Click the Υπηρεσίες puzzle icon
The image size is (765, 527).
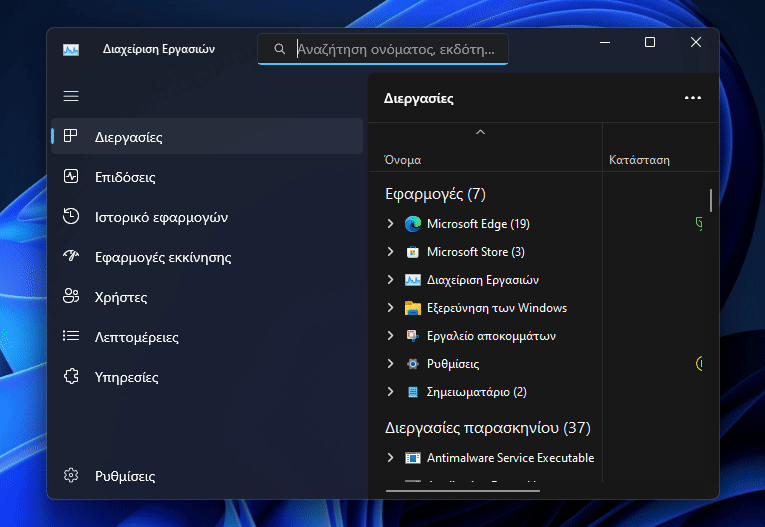[71, 376]
